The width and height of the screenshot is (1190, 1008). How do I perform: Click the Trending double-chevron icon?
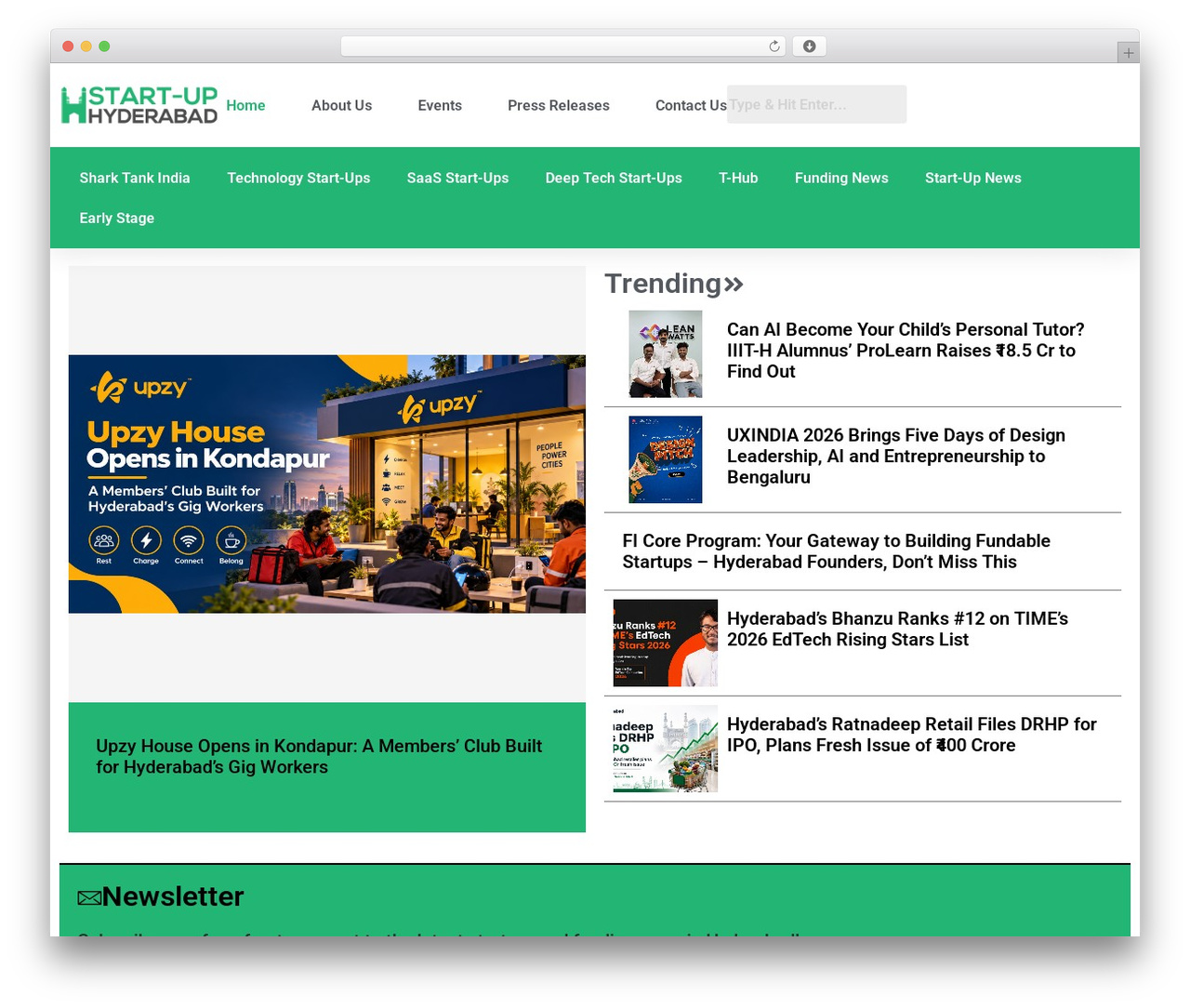734,284
